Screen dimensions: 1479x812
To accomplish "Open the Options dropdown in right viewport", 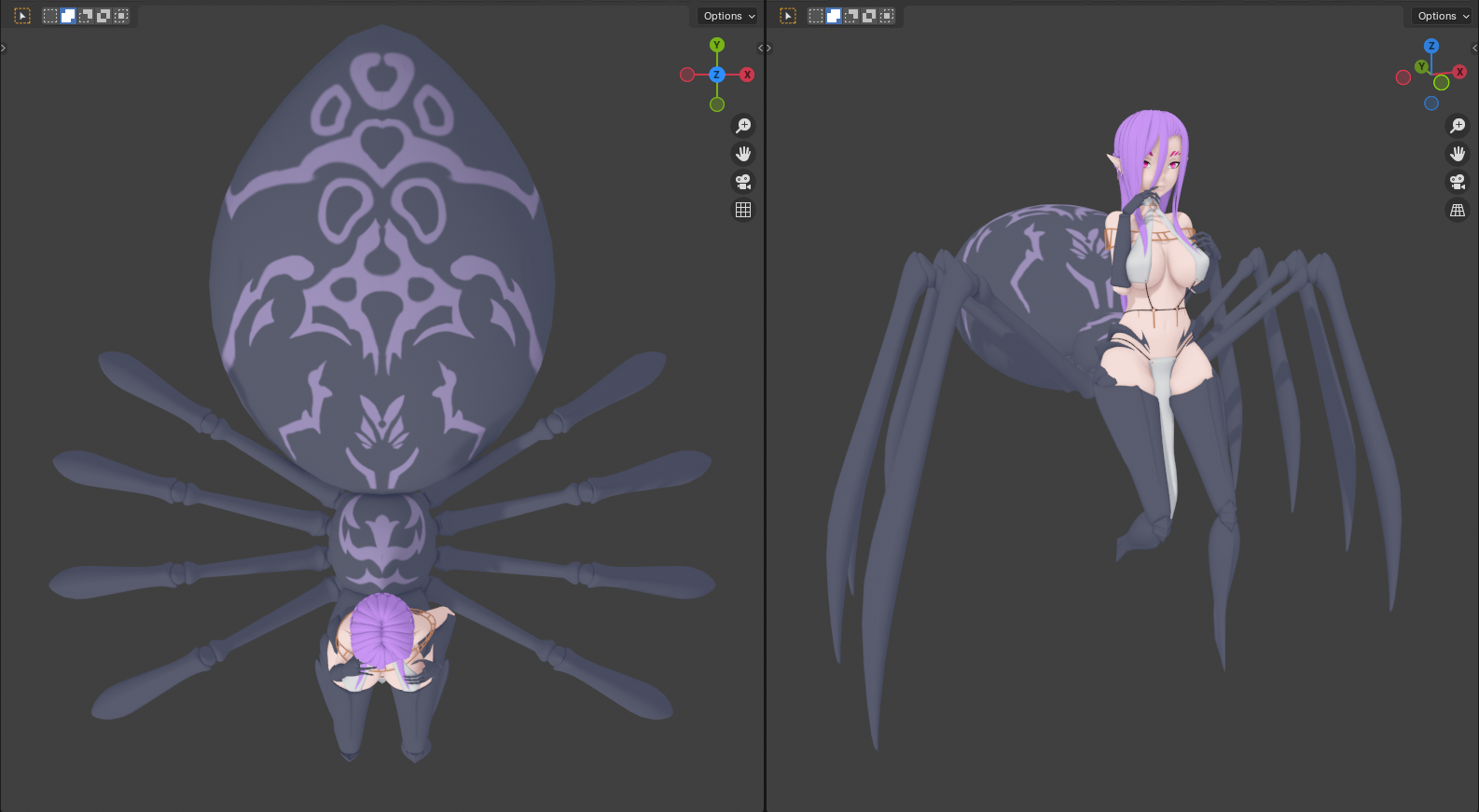I will [x=1443, y=16].
